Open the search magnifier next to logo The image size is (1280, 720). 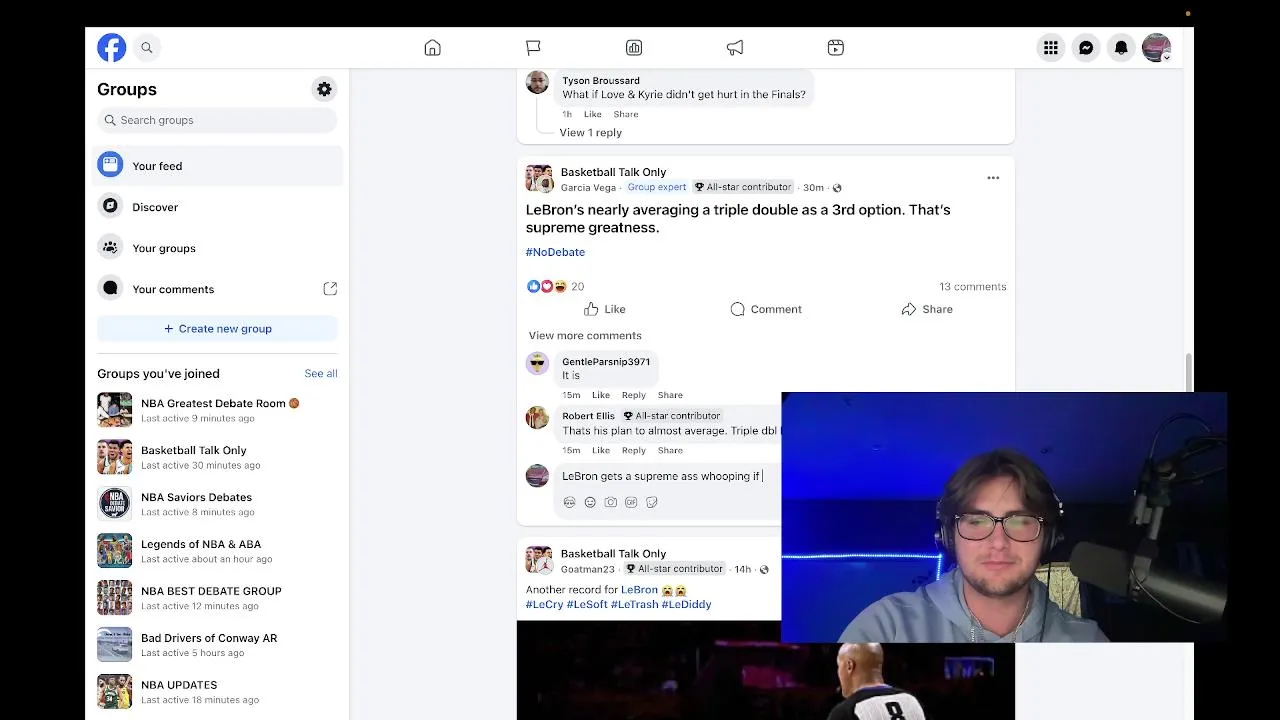(x=146, y=47)
